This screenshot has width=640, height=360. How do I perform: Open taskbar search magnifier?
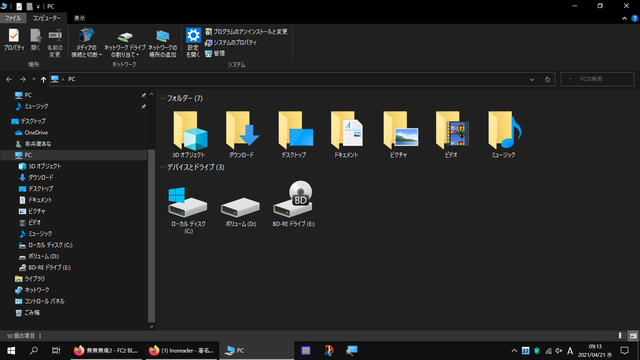[x=34, y=350]
